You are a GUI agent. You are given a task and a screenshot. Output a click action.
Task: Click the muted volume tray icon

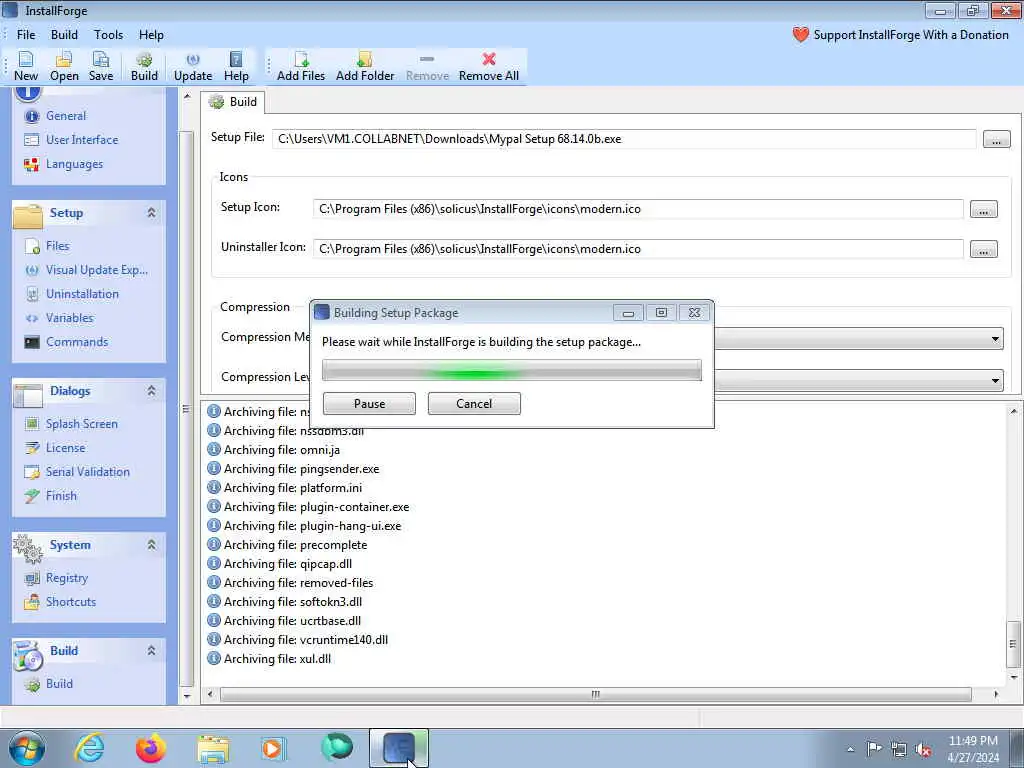pos(923,749)
